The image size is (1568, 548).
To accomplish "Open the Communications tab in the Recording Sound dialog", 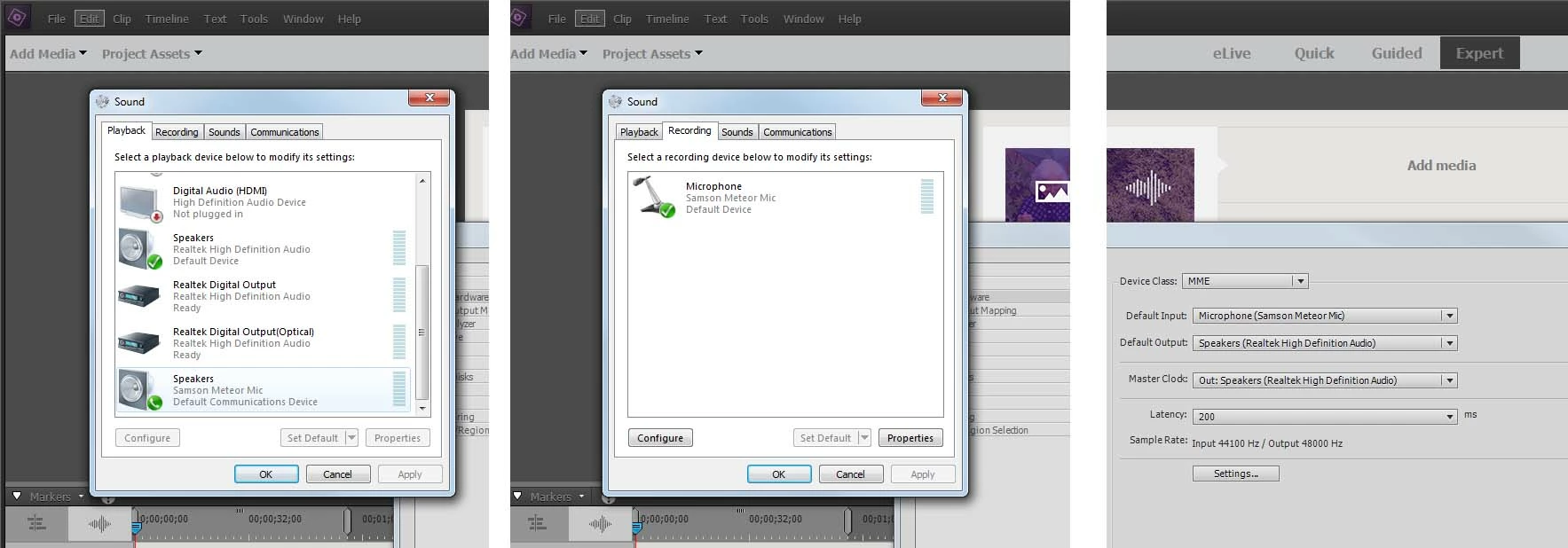I will (x=797, y=132).
